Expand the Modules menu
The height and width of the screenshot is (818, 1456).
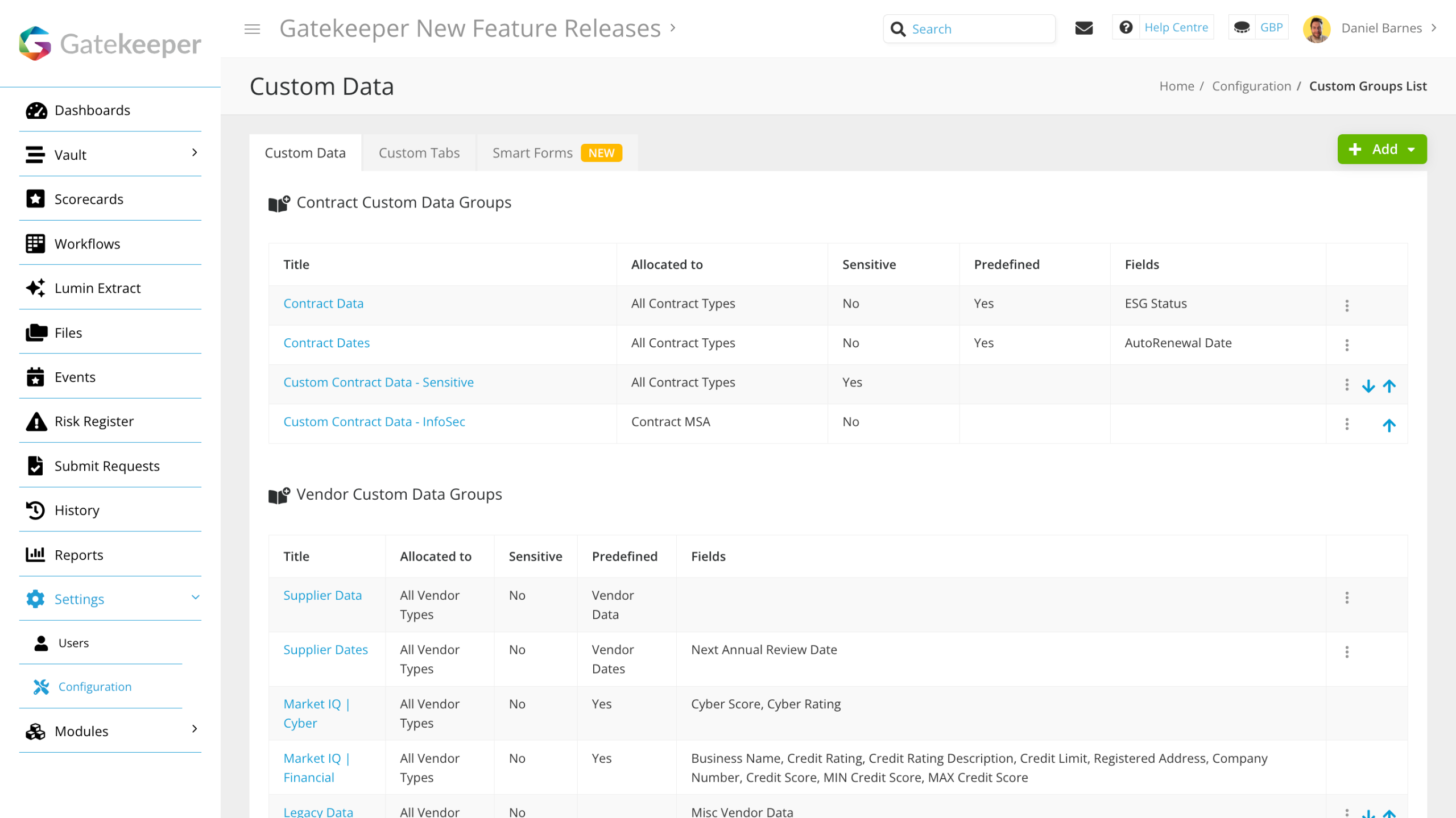click(195, 729)
